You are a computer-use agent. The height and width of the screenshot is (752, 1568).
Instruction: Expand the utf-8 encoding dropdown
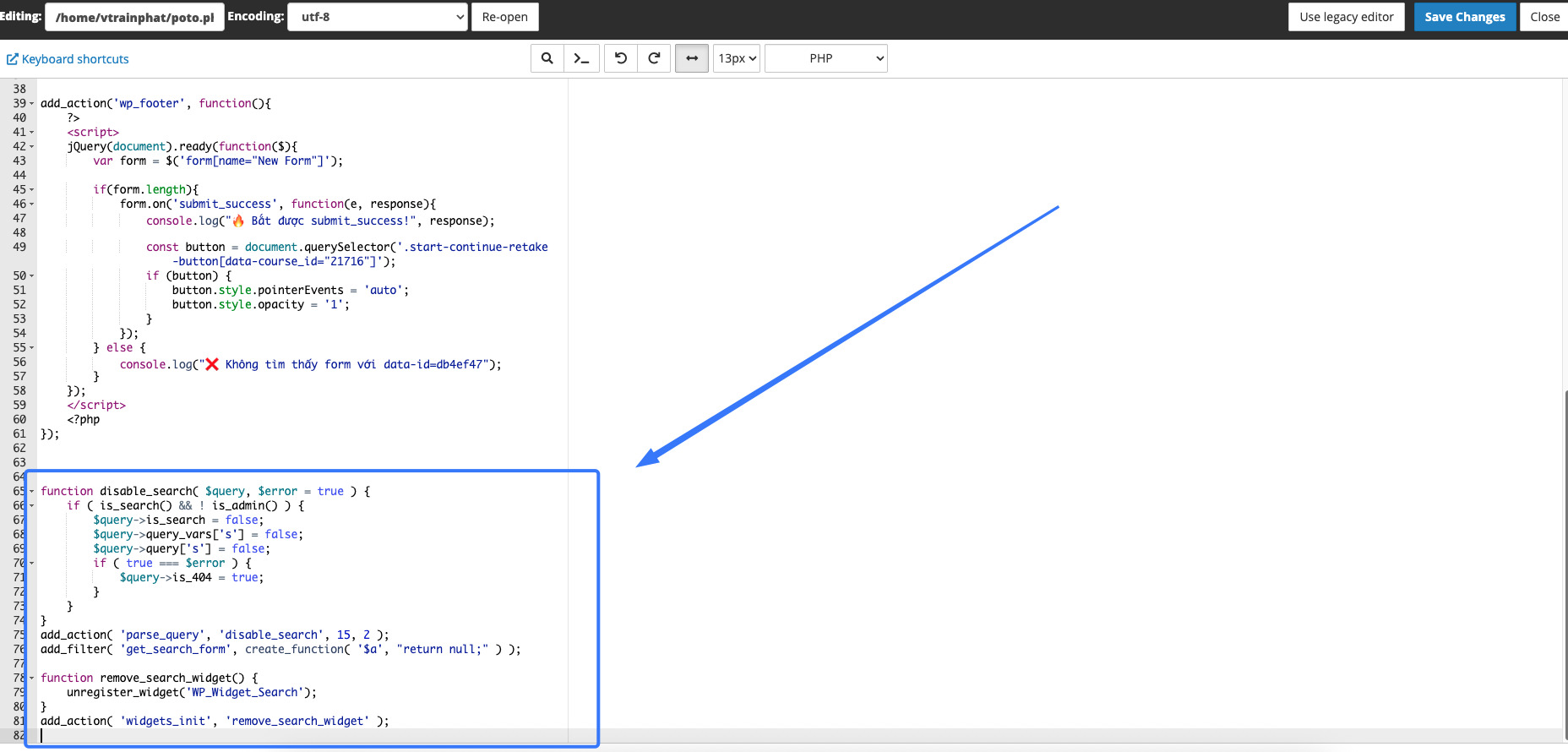[378, 17]
